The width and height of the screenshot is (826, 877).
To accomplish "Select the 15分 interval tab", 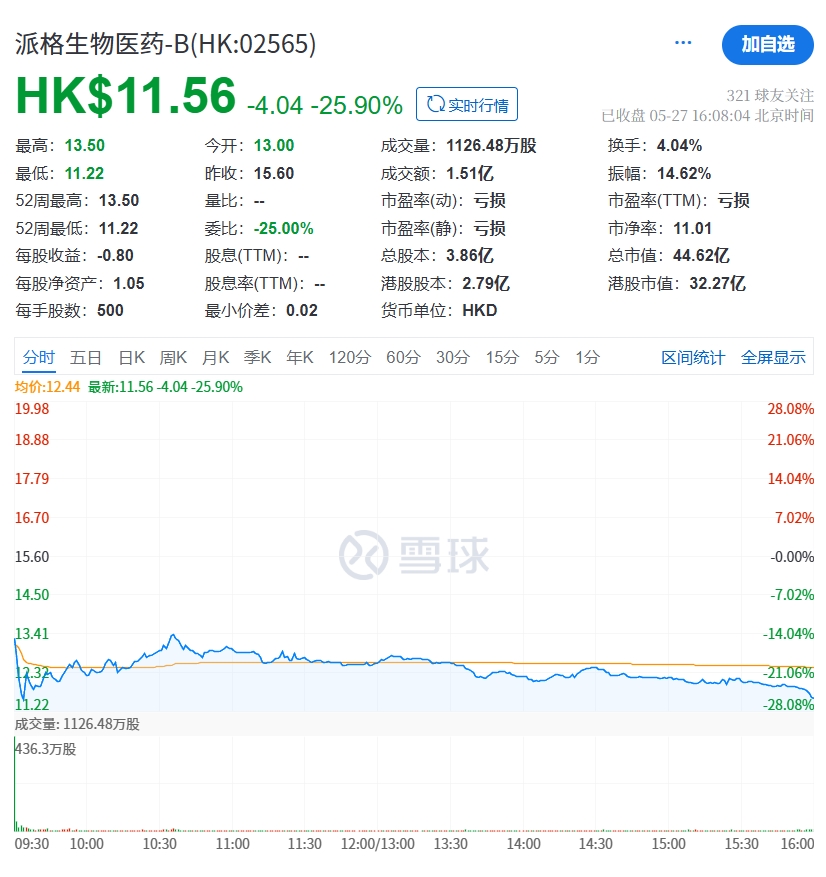I will tap(502, 357).
